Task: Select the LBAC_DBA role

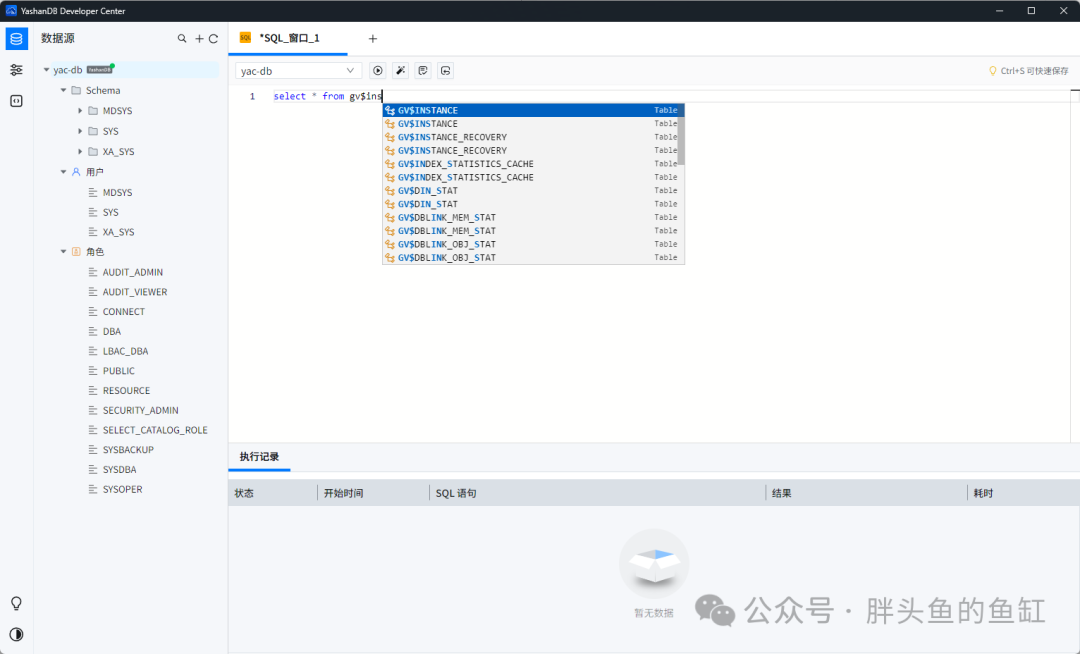Action: click(125, 352)
